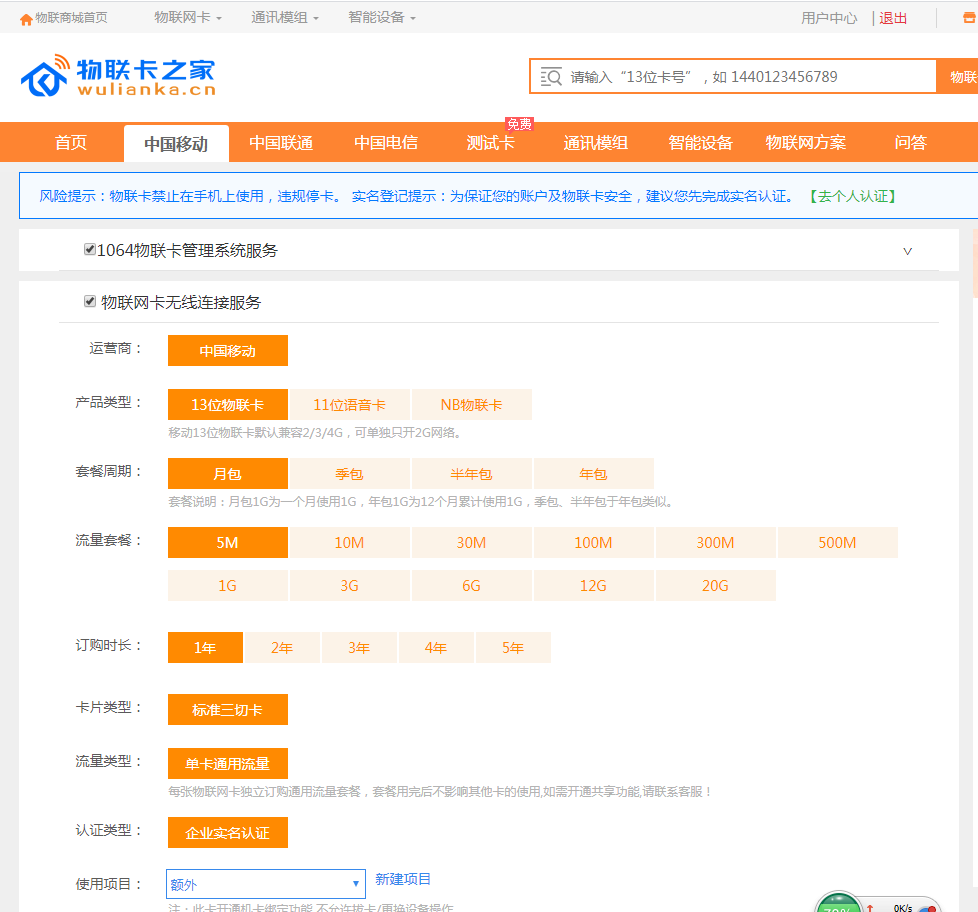
Task: Click the 物联卡之家 site logo
Action: click(x=118, y=77)
